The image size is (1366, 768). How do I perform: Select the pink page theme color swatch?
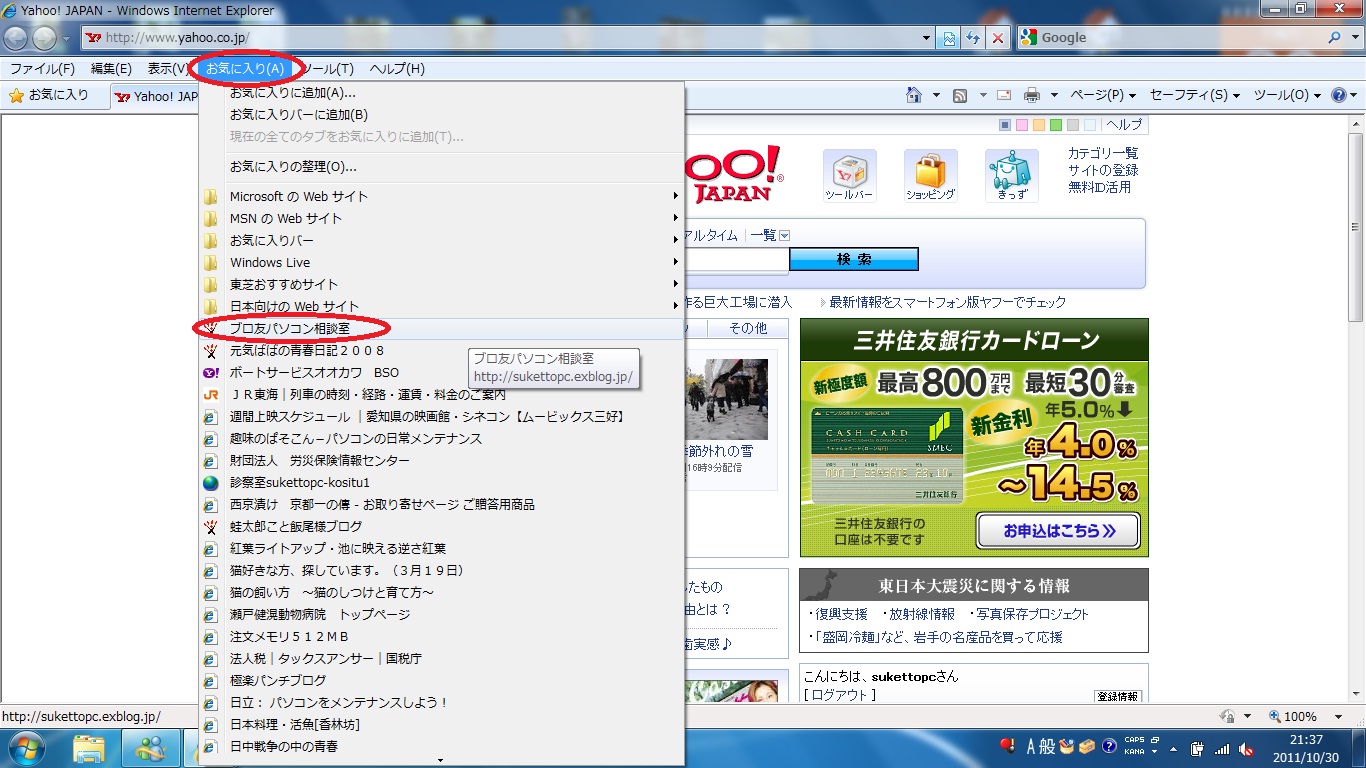point(1022,125)
